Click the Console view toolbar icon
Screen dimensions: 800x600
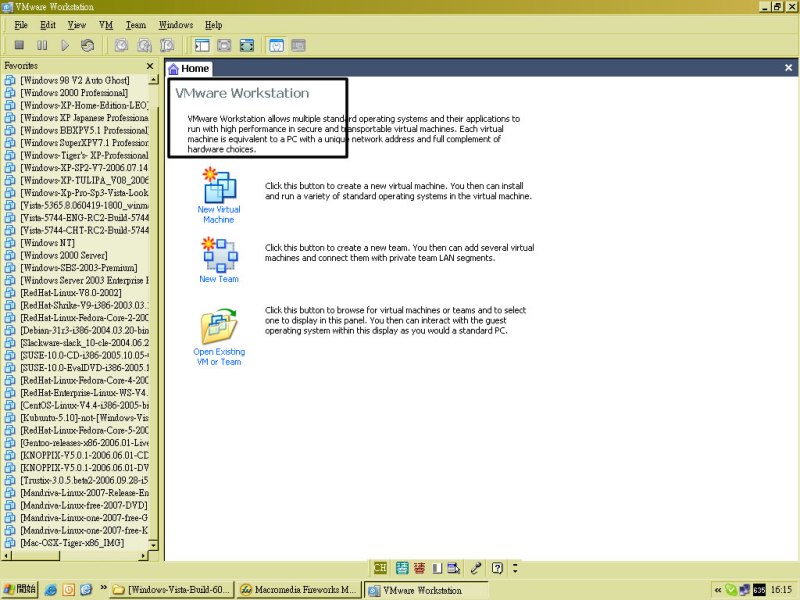click(298, 45)
